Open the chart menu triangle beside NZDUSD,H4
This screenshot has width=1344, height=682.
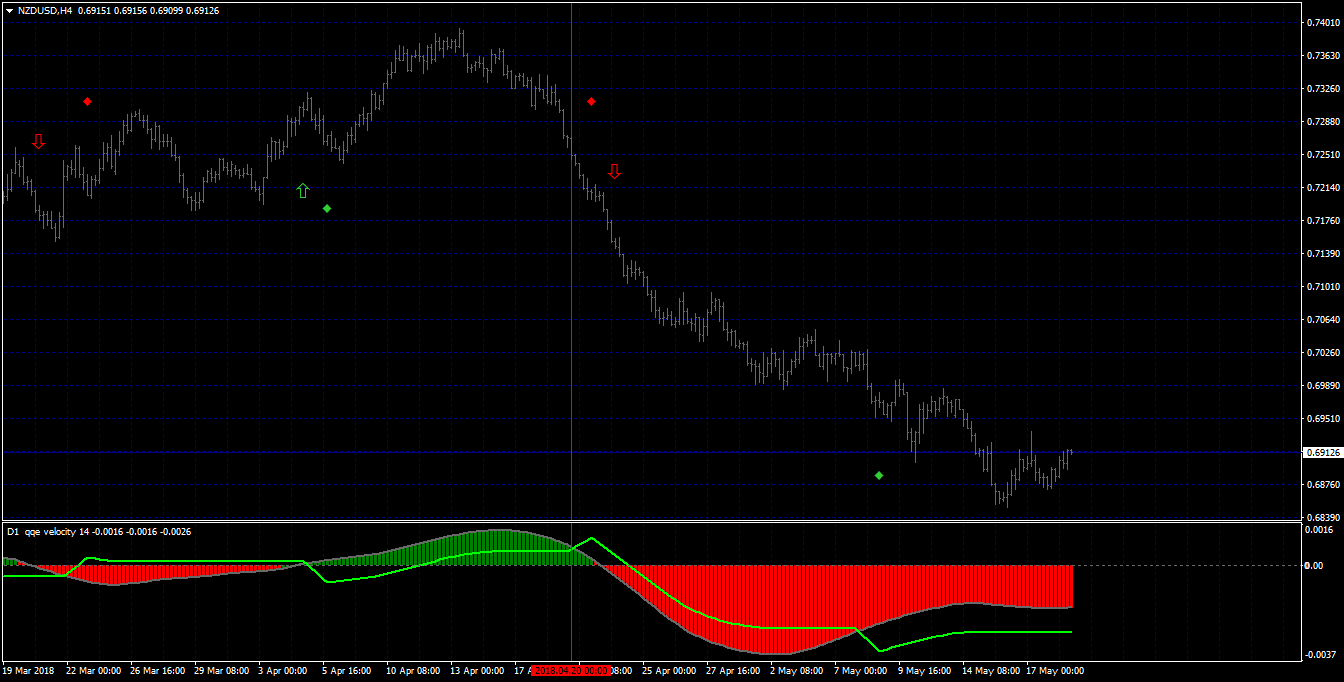click(x=9, y=10)
